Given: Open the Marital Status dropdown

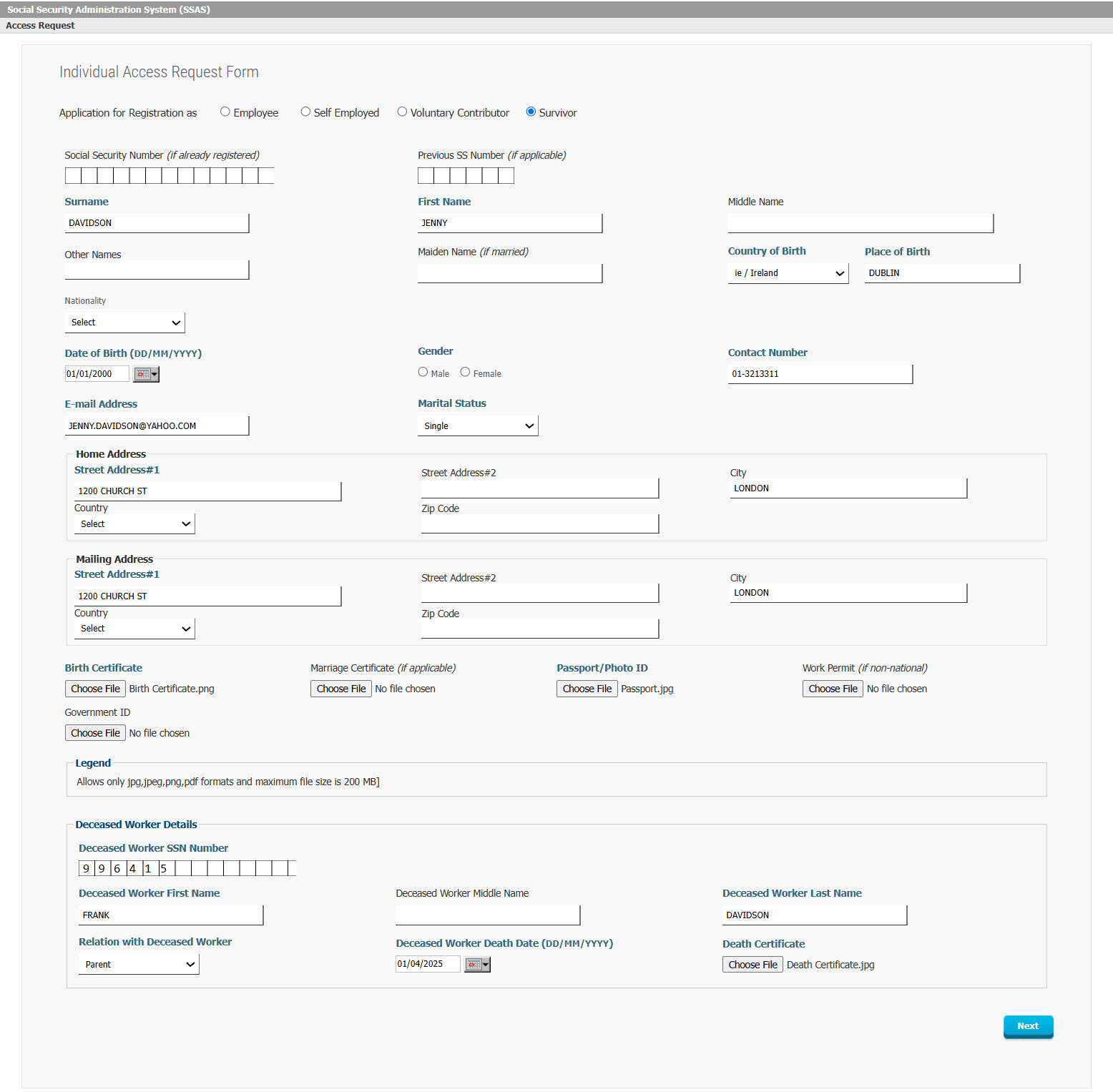Looking at the screenshot, I should click(x=478, y=426).
